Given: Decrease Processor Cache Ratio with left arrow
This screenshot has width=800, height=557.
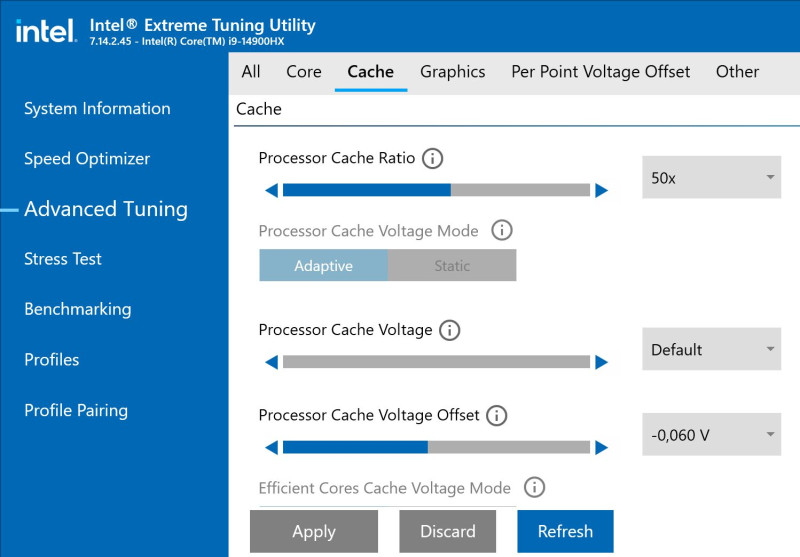Looking at the screenshot, I should pyautogui.click(x=272, y=190).
